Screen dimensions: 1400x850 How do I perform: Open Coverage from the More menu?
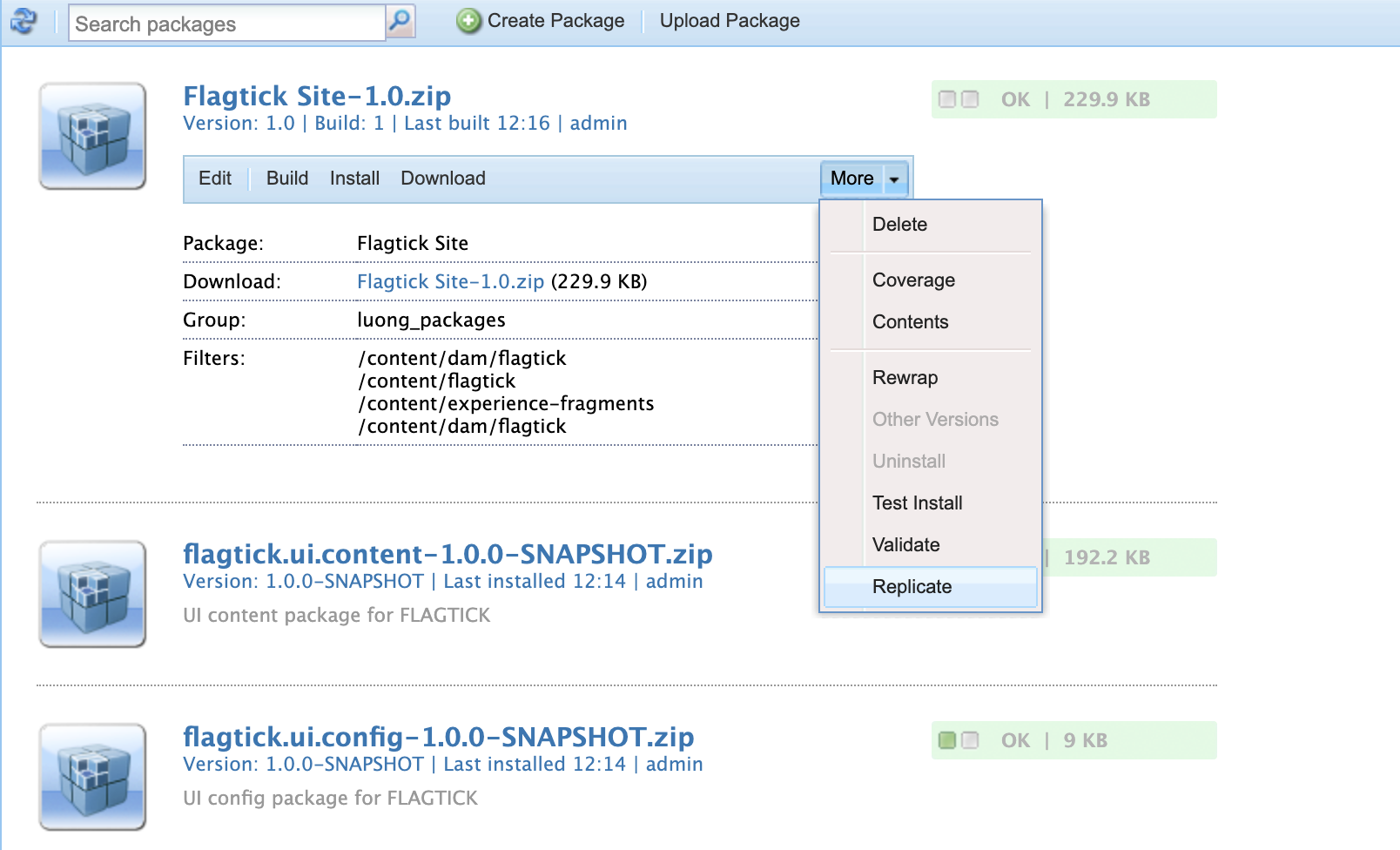pyautogui.click(x=913, y=280)
